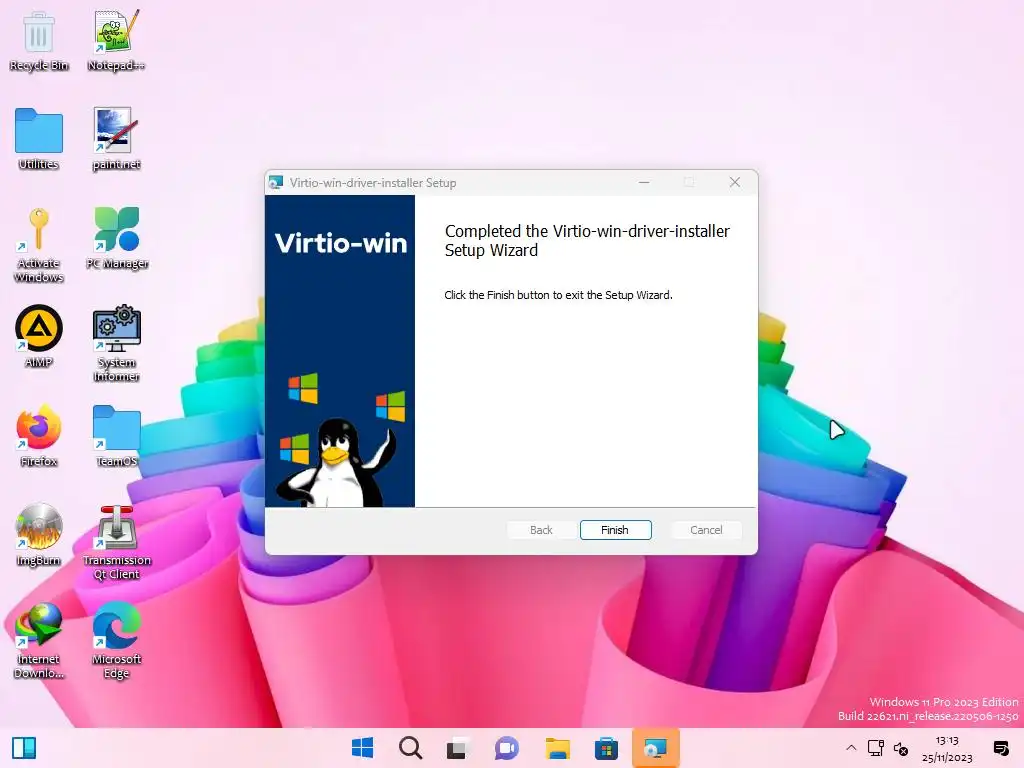Select the Recycle Bin desktop icon
Image resolution: width=1024 pixels, height=768 pixels.
click(x=39, y=41)
